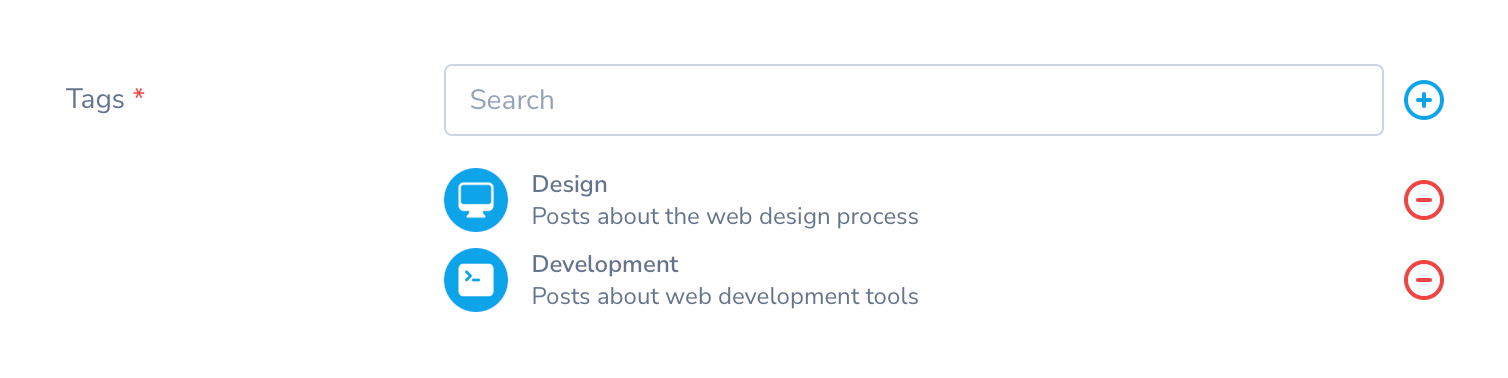Viewport: 1508px width, 378px height.
Task: Click the red required asterisk beside Tags
Action: tap(139, 96)
